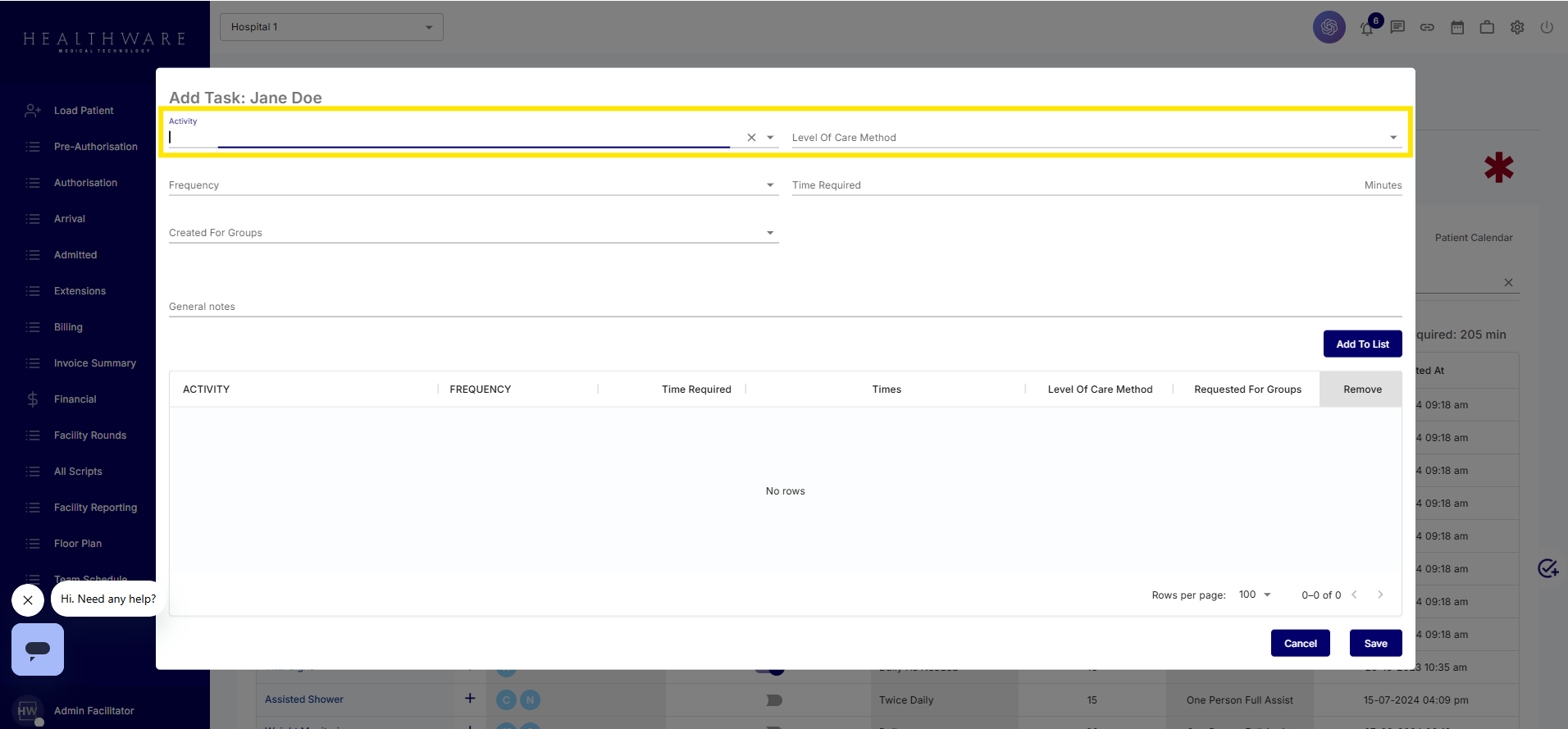
Task: Click the Add To List button
Action: coord(1362,344)
